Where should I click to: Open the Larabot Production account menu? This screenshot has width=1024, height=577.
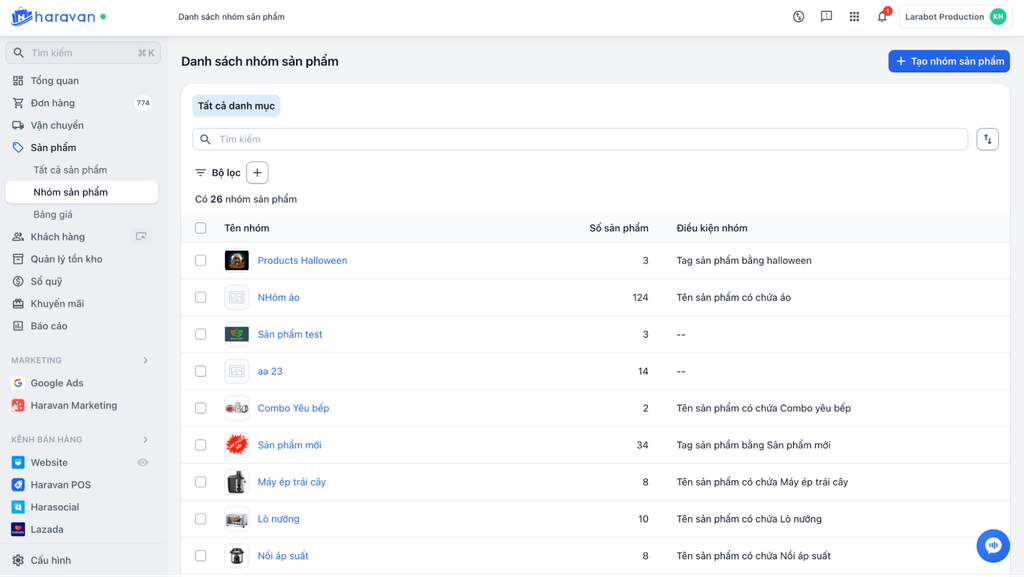955,17
